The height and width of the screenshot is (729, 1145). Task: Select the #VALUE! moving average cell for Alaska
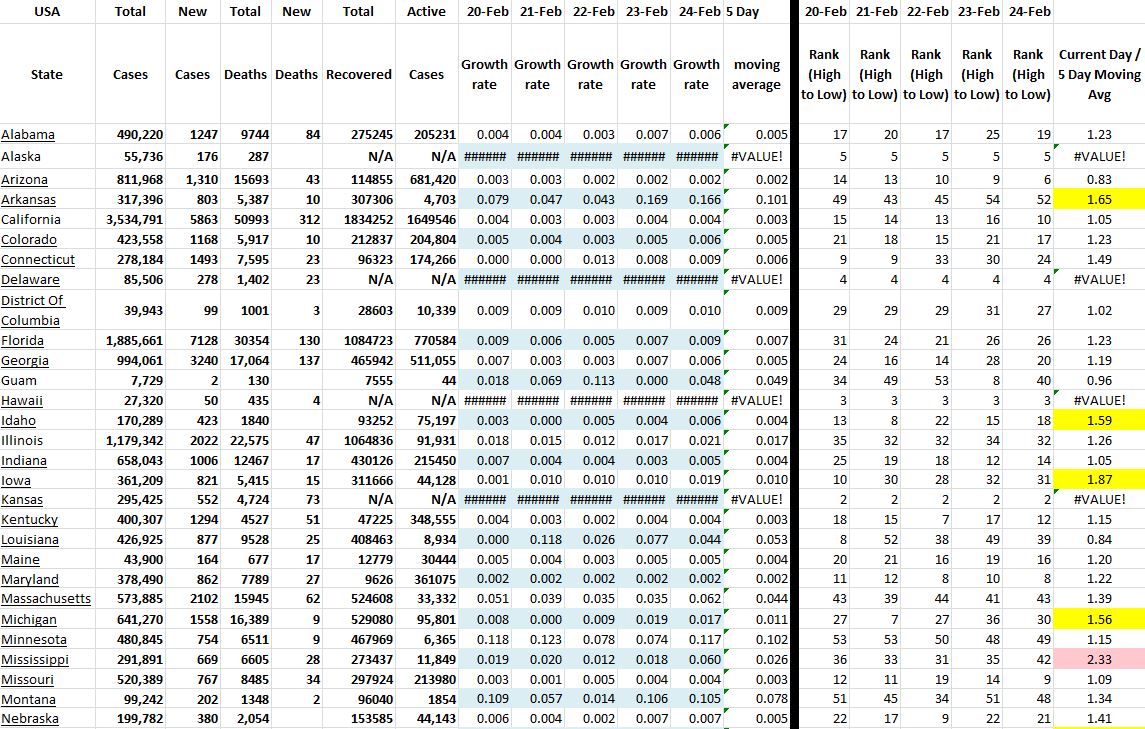756,156
